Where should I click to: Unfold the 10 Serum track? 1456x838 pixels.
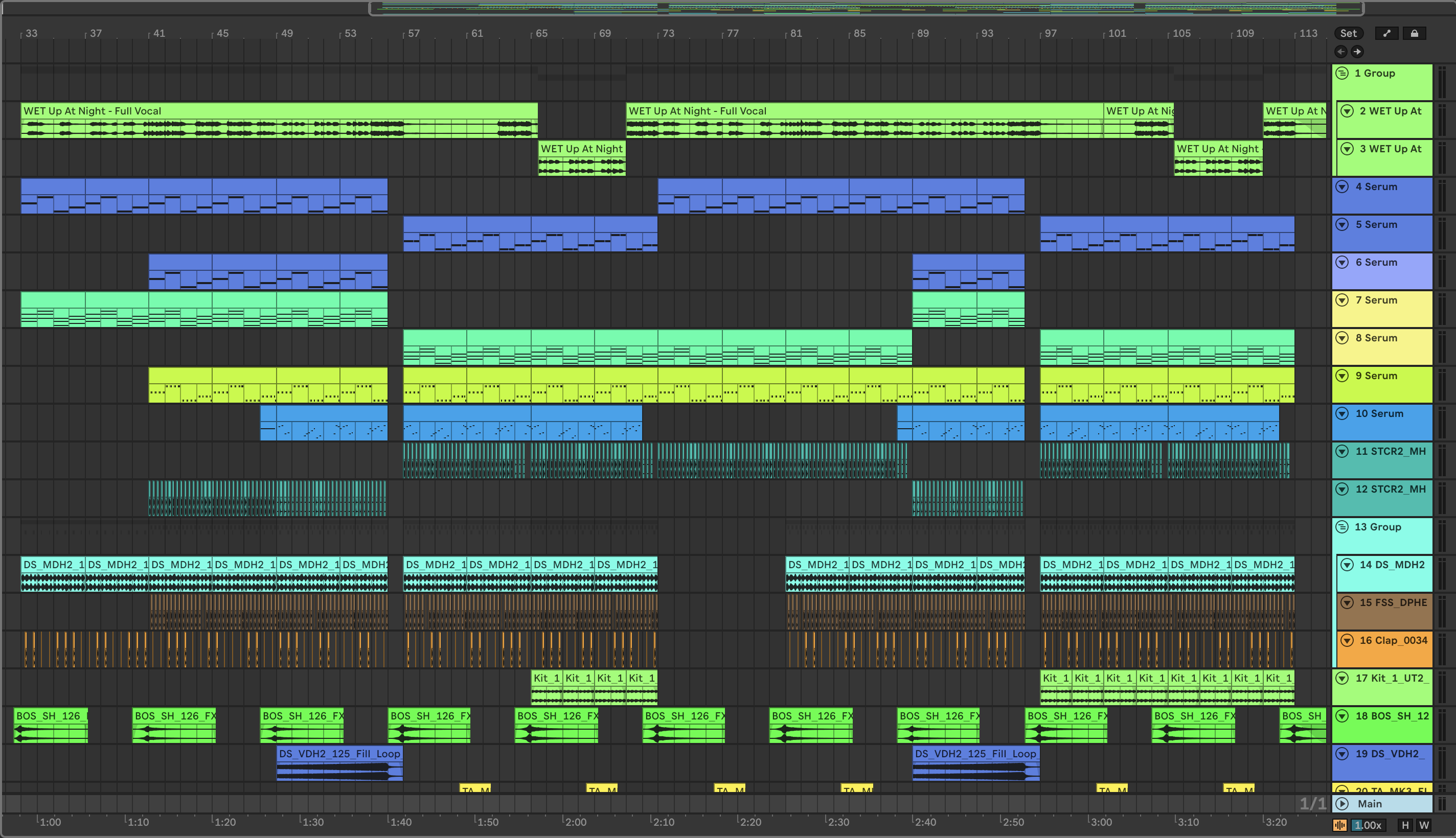coord(1342,413)
